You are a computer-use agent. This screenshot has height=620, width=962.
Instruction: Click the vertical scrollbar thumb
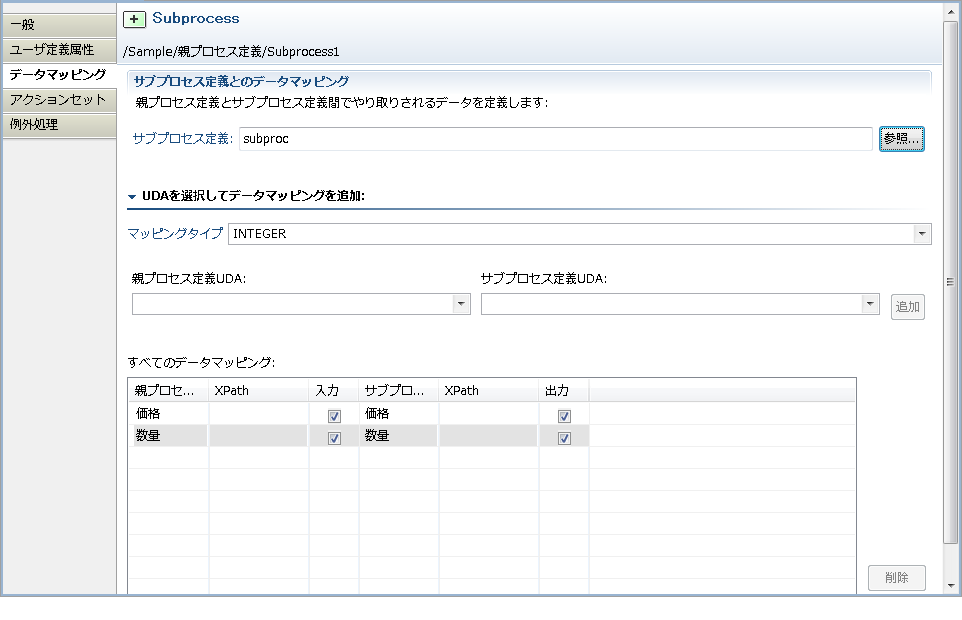[x=951, y=282]
